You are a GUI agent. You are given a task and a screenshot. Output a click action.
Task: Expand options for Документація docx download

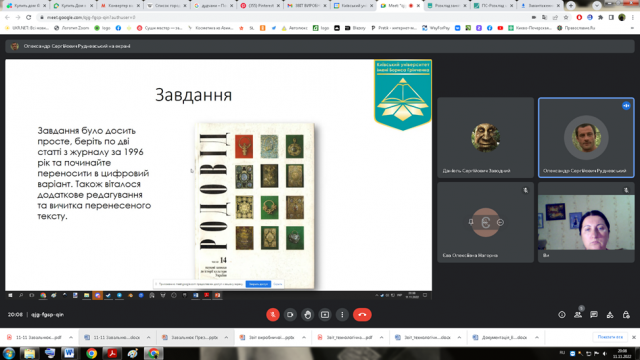tap(537, 338)
